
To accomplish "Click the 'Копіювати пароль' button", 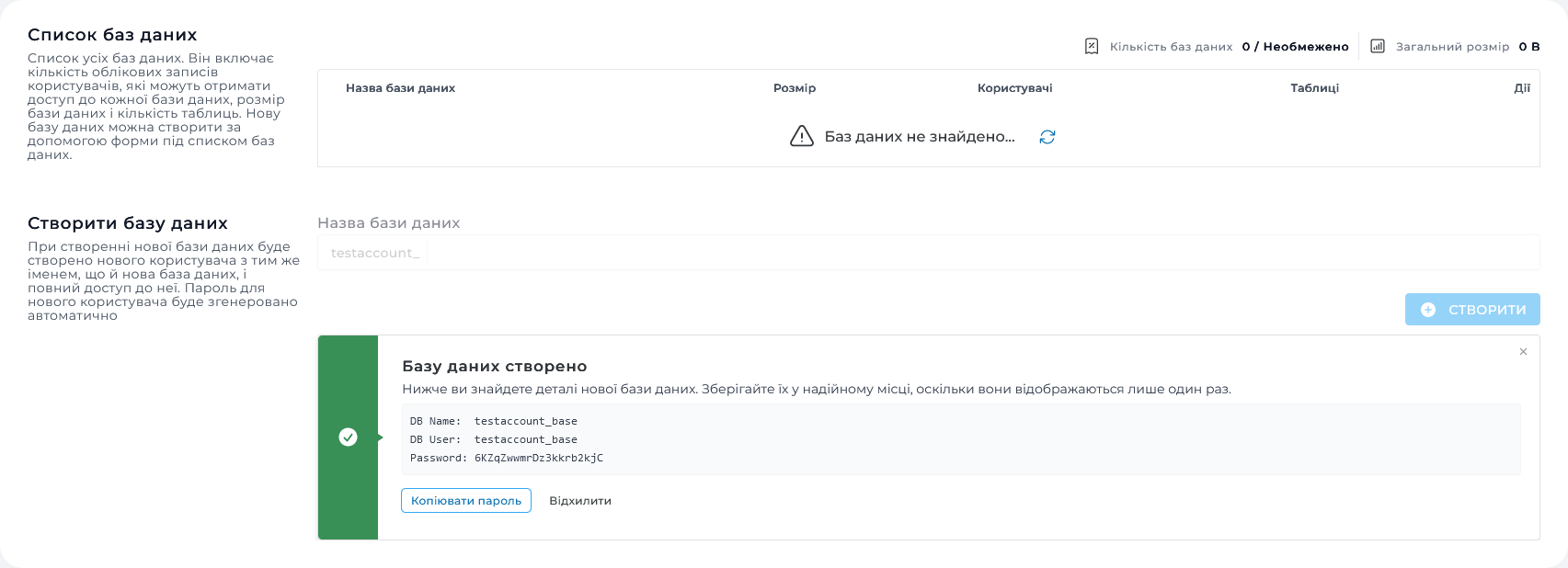I will [x=466, y=501].
